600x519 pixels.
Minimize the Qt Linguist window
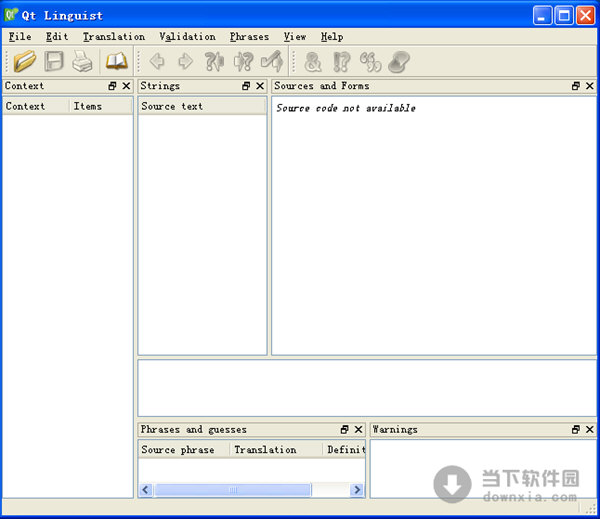click(543, 16)
